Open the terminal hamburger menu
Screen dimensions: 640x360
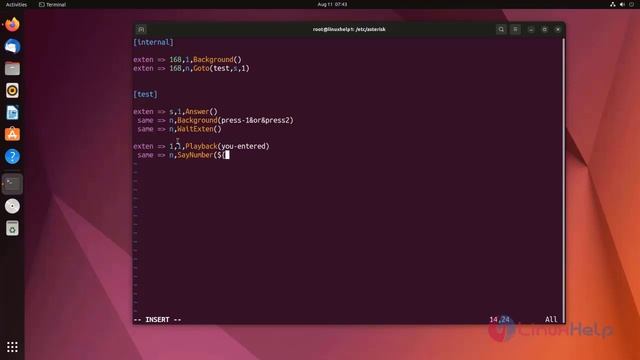click(x=516, y=29)
